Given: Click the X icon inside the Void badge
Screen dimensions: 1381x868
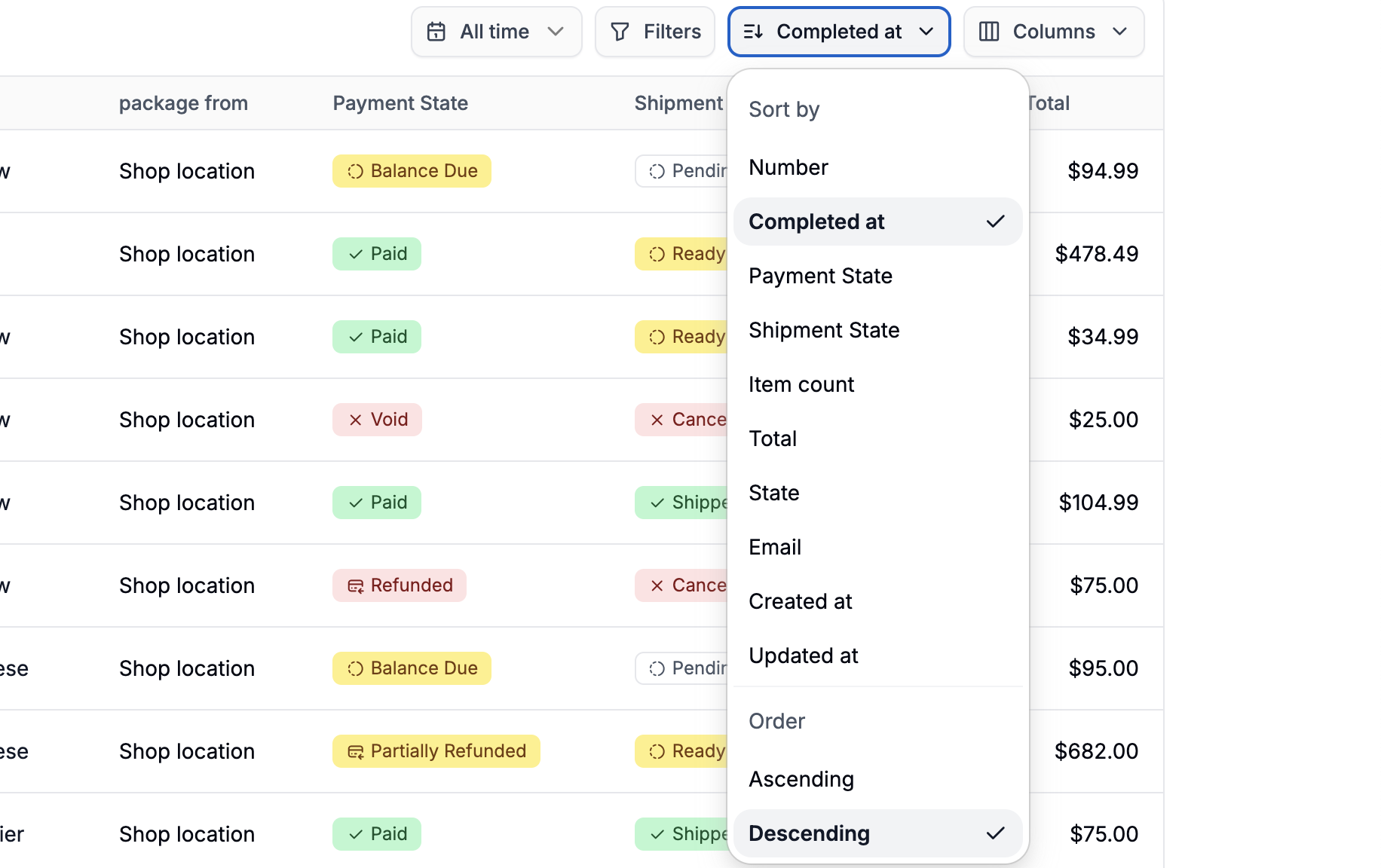Looking at the screenshot, I should coord(356,419).
